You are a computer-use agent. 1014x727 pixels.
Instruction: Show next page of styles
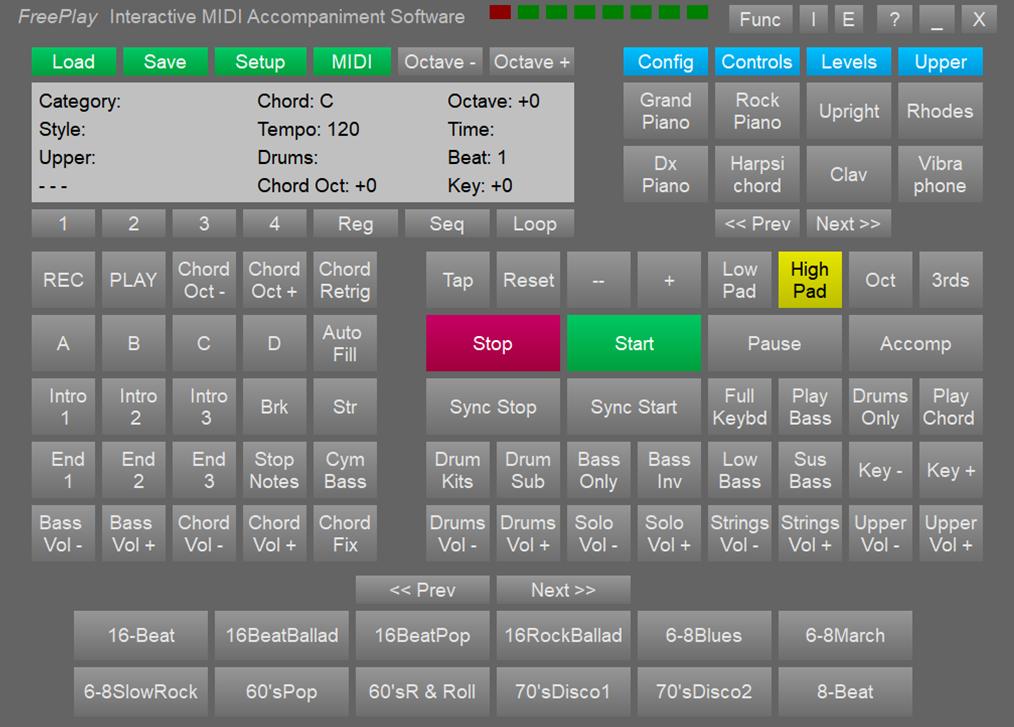click(563, 590)
